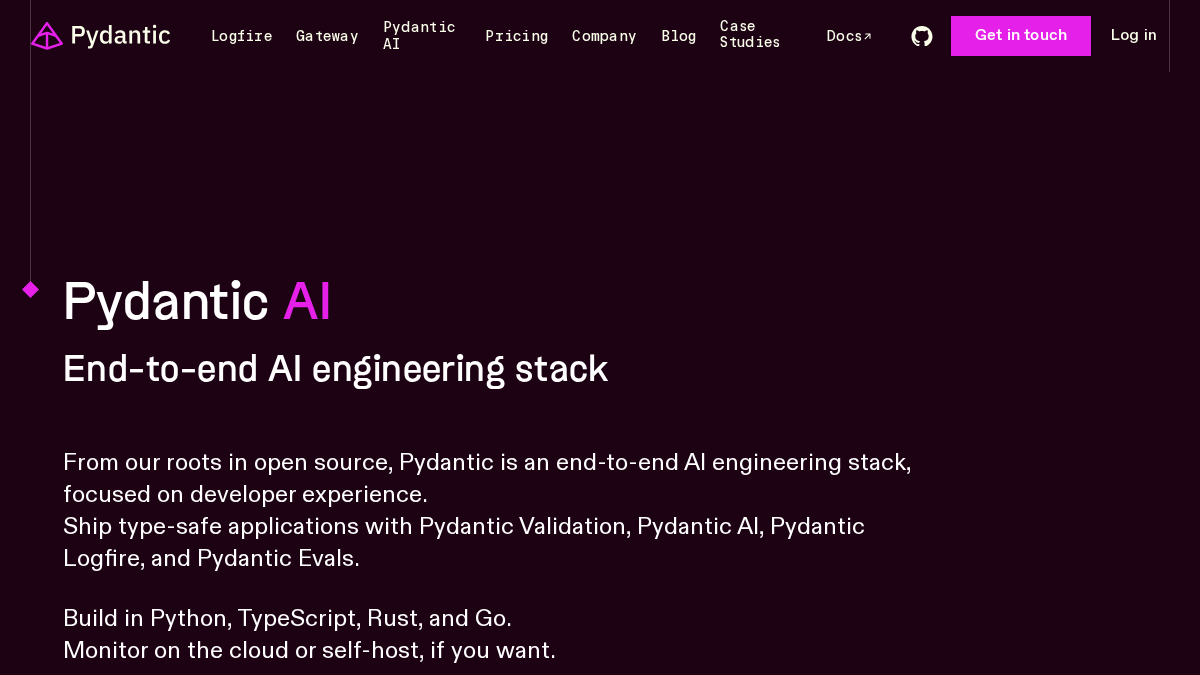Click text "Monitor on the cloud or self-host"

tap(243, 650)
